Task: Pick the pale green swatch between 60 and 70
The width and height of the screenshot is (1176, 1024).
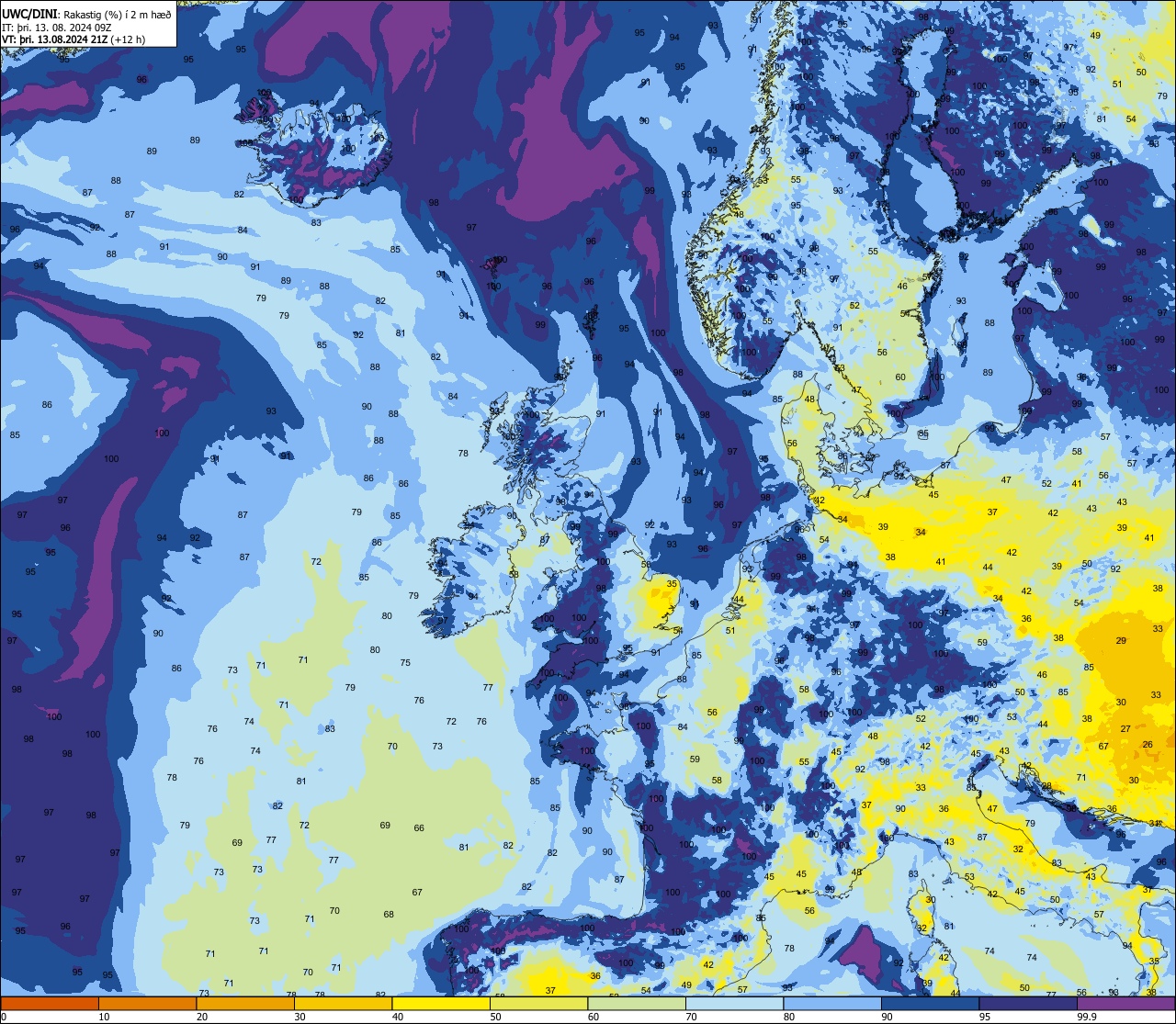Action: coord(637,1003)
